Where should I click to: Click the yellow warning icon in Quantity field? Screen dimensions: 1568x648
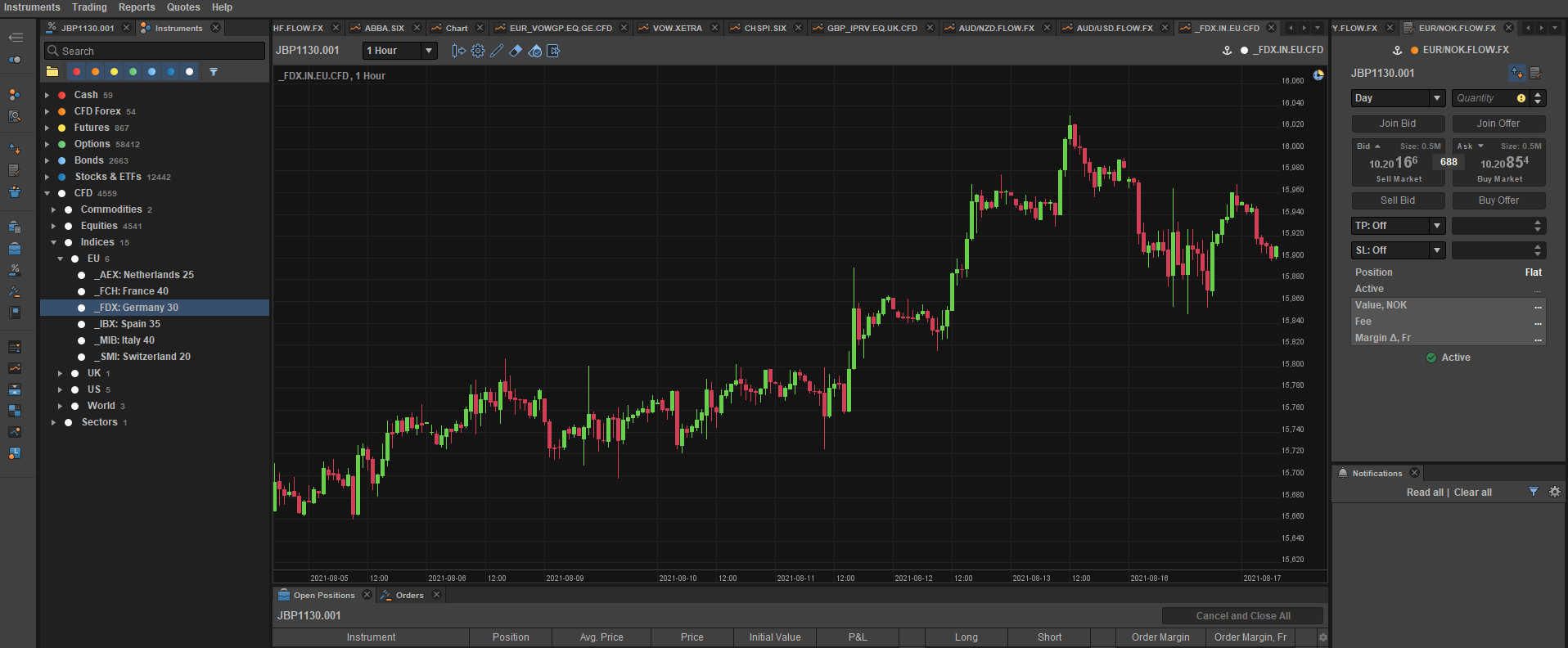tap(1521, 98)
